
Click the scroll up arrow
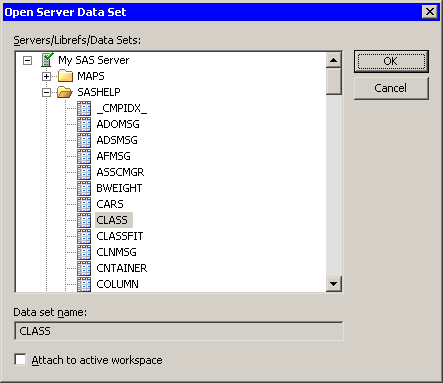tap(333, 60)
